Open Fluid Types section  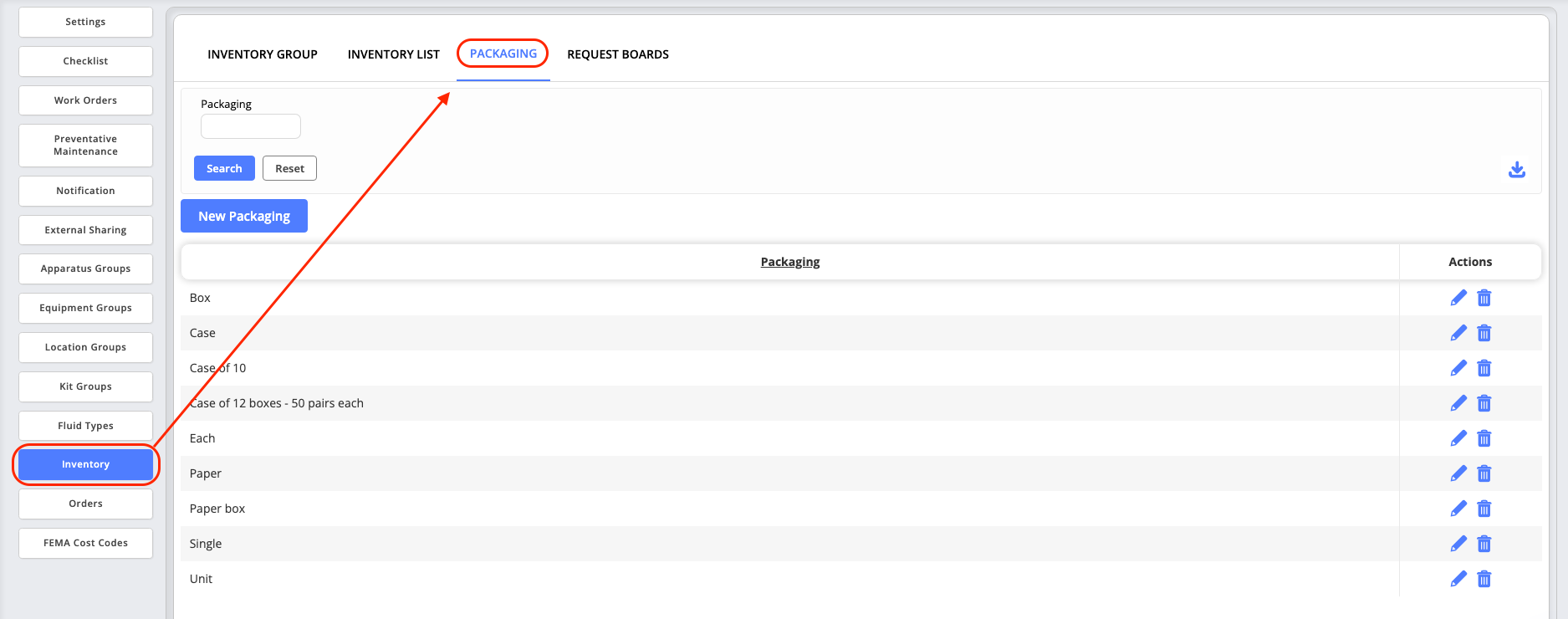pos(85,426)
